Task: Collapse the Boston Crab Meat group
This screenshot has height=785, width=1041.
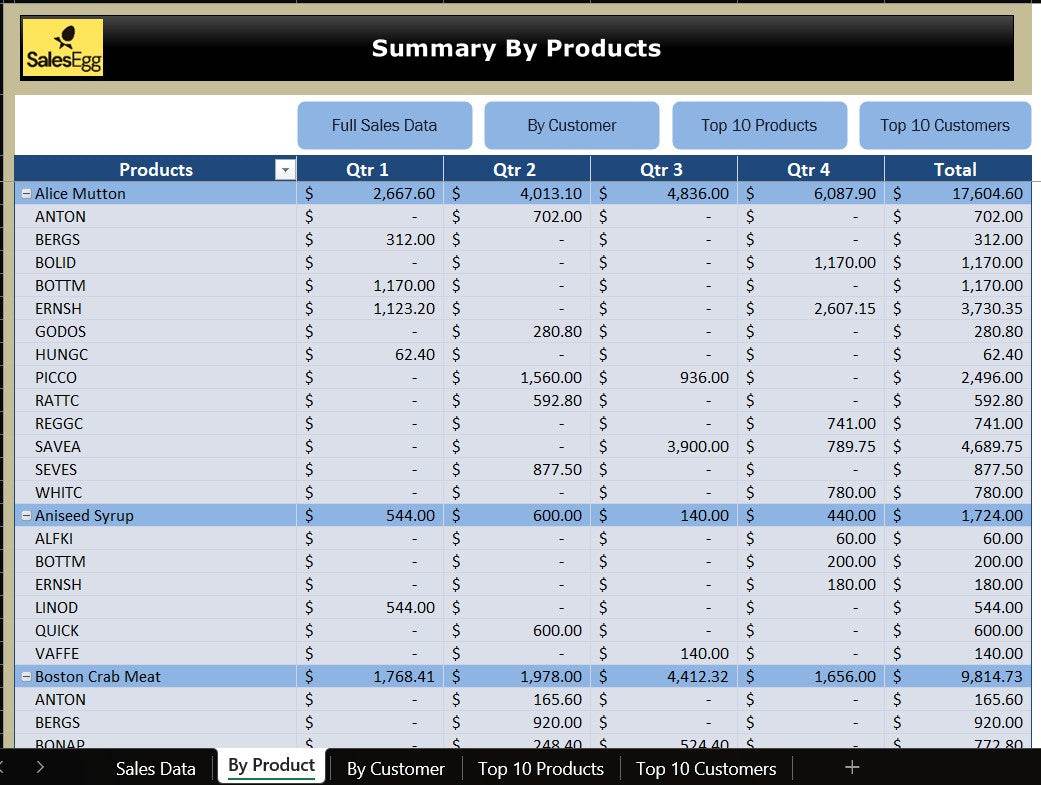Action: 26,677
